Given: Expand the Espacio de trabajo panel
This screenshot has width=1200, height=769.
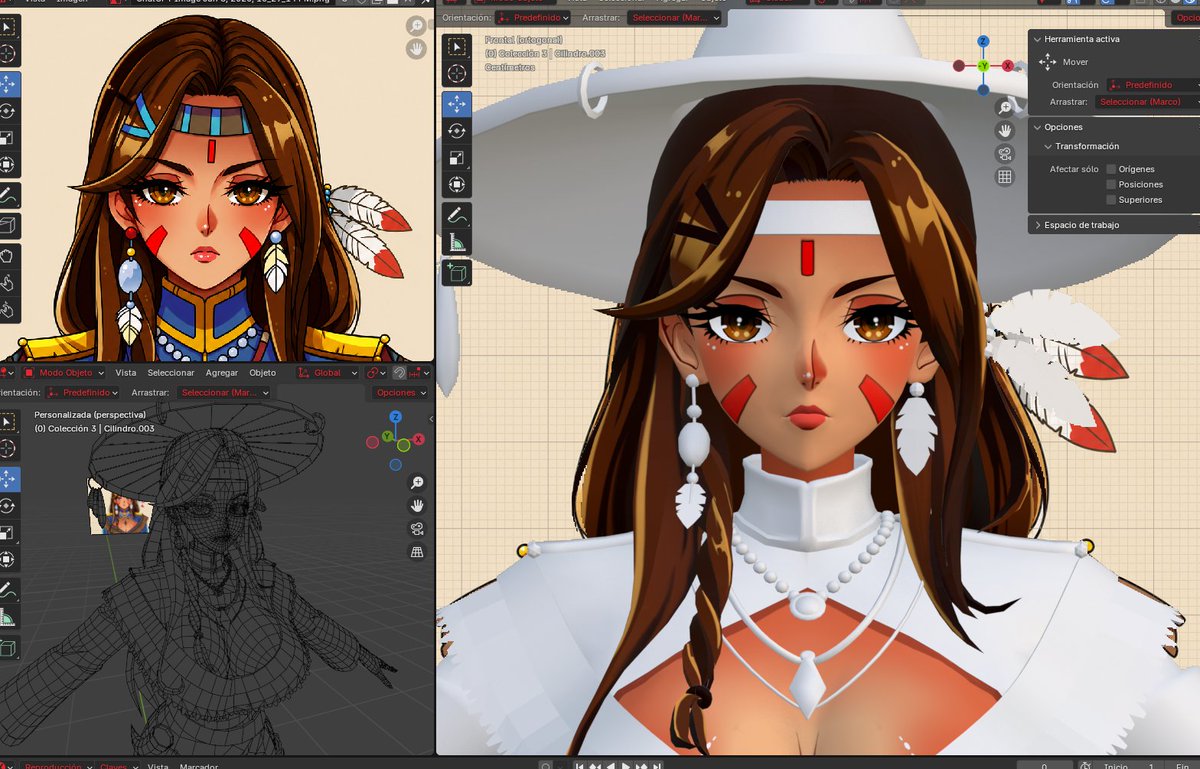Looking at the screenshot, I should pyautogui.click(x=1037, y=225).
